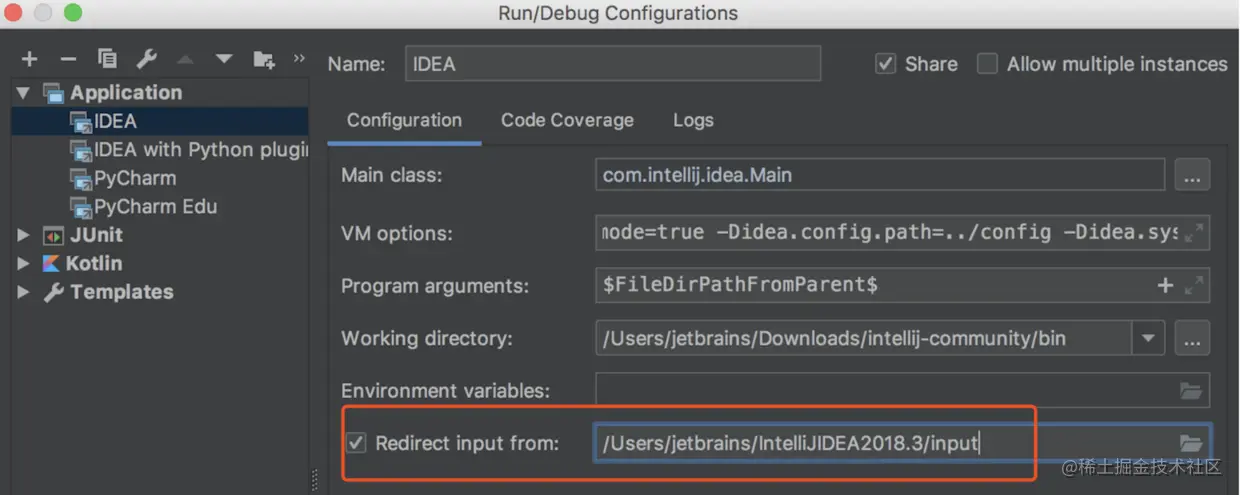Open Working directory dropdown arrow
The height and width of the screenshot is (495, 1240).
point(1148,338)
